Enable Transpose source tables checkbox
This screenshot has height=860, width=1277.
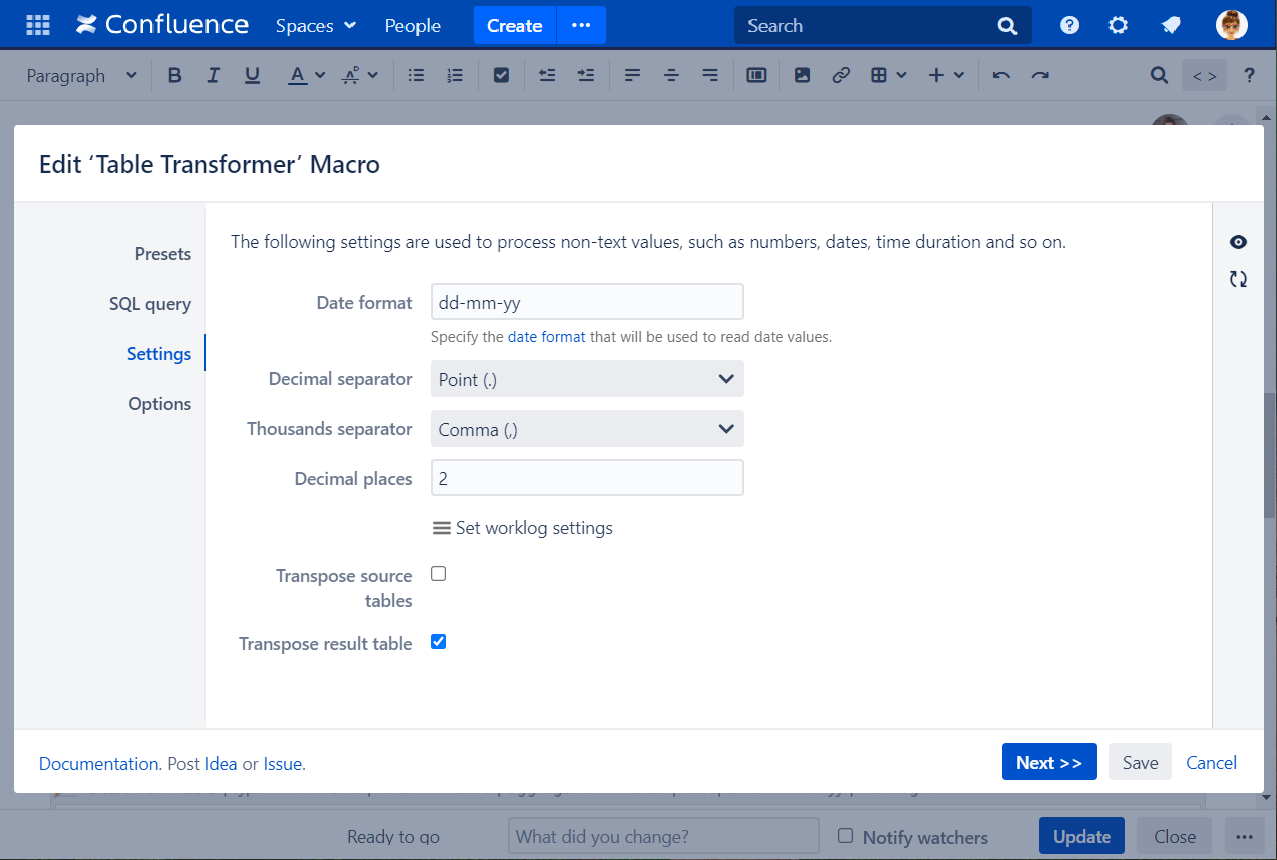pos(438,574)
